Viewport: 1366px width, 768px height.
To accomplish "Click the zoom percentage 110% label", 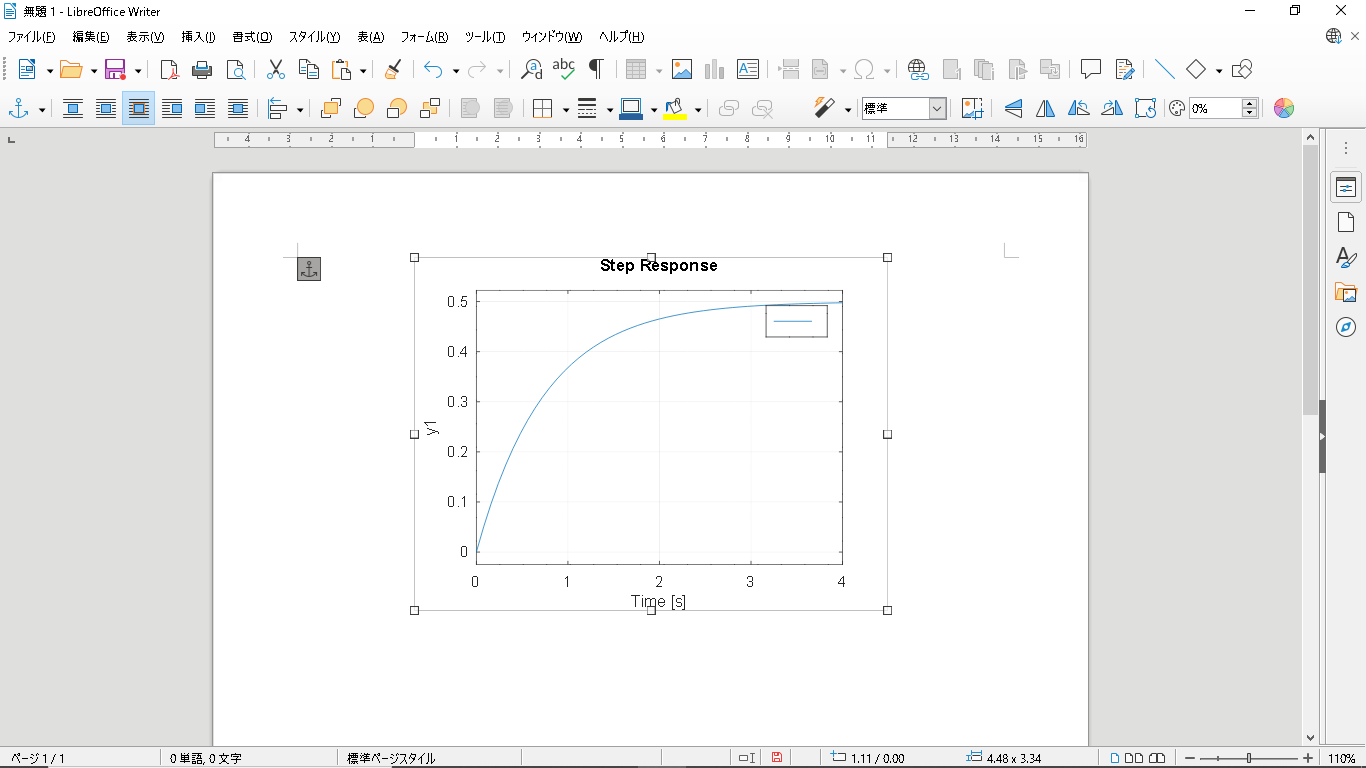I will pyautogui.click(x=1342, y=758).
